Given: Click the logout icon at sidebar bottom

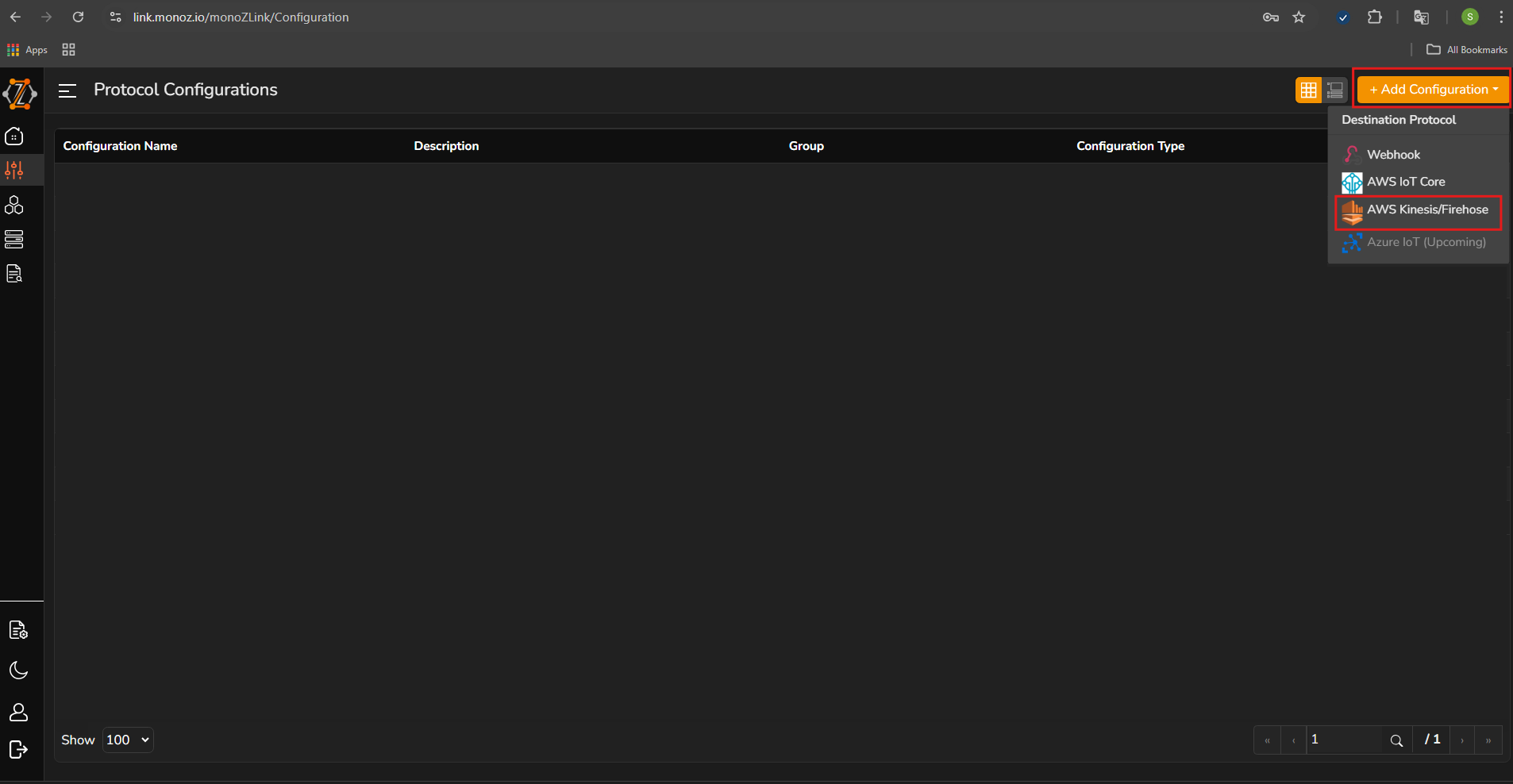Looking at the screenshot, I should point(18,749).
